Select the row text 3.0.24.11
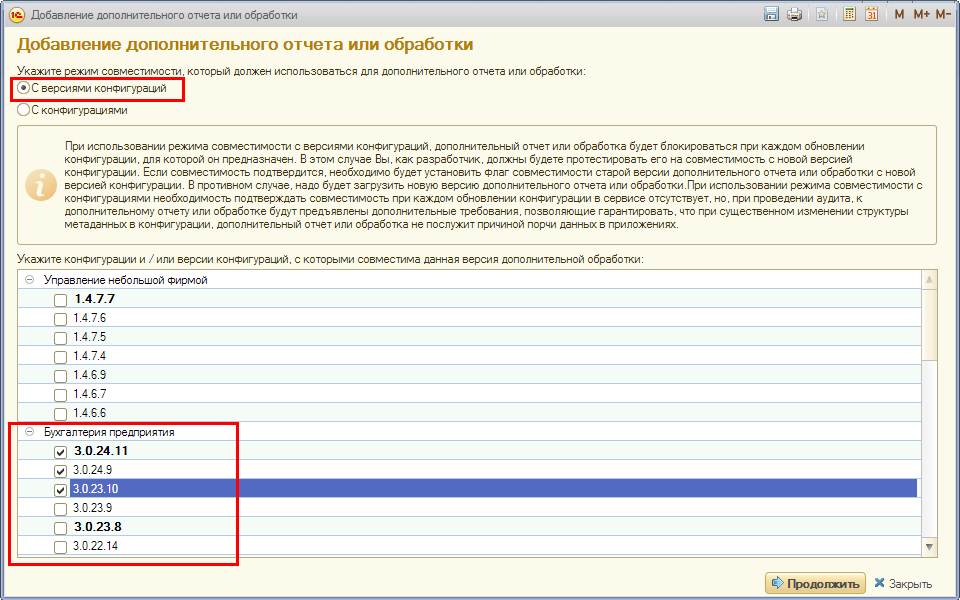Screen dimensions: 960x600 (101, 451)
